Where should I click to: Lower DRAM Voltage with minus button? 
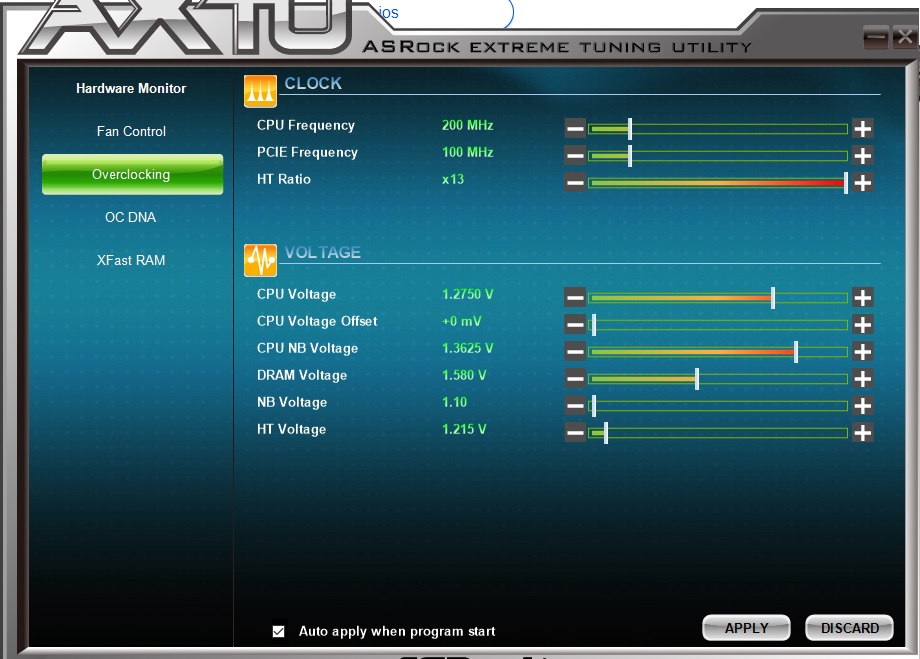575,378
